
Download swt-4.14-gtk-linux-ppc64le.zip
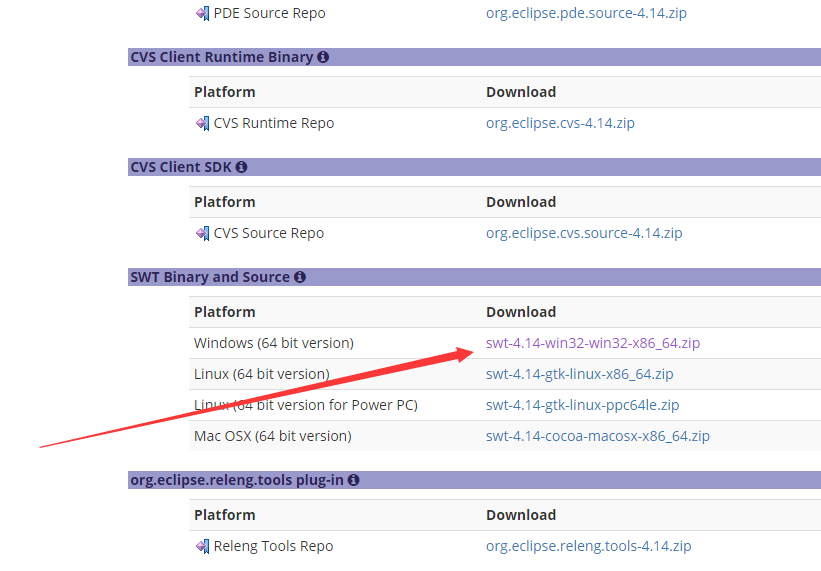pos(582,405)
